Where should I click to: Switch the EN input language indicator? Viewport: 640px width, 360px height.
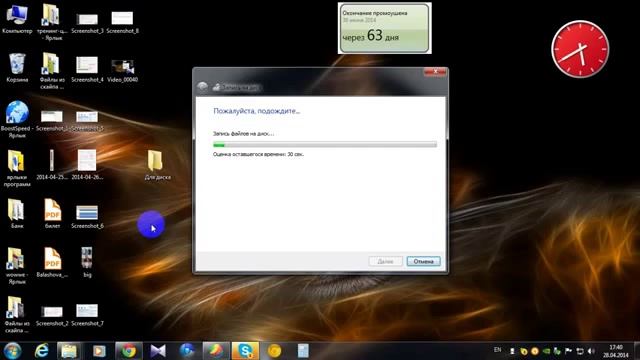coord(497,350)
